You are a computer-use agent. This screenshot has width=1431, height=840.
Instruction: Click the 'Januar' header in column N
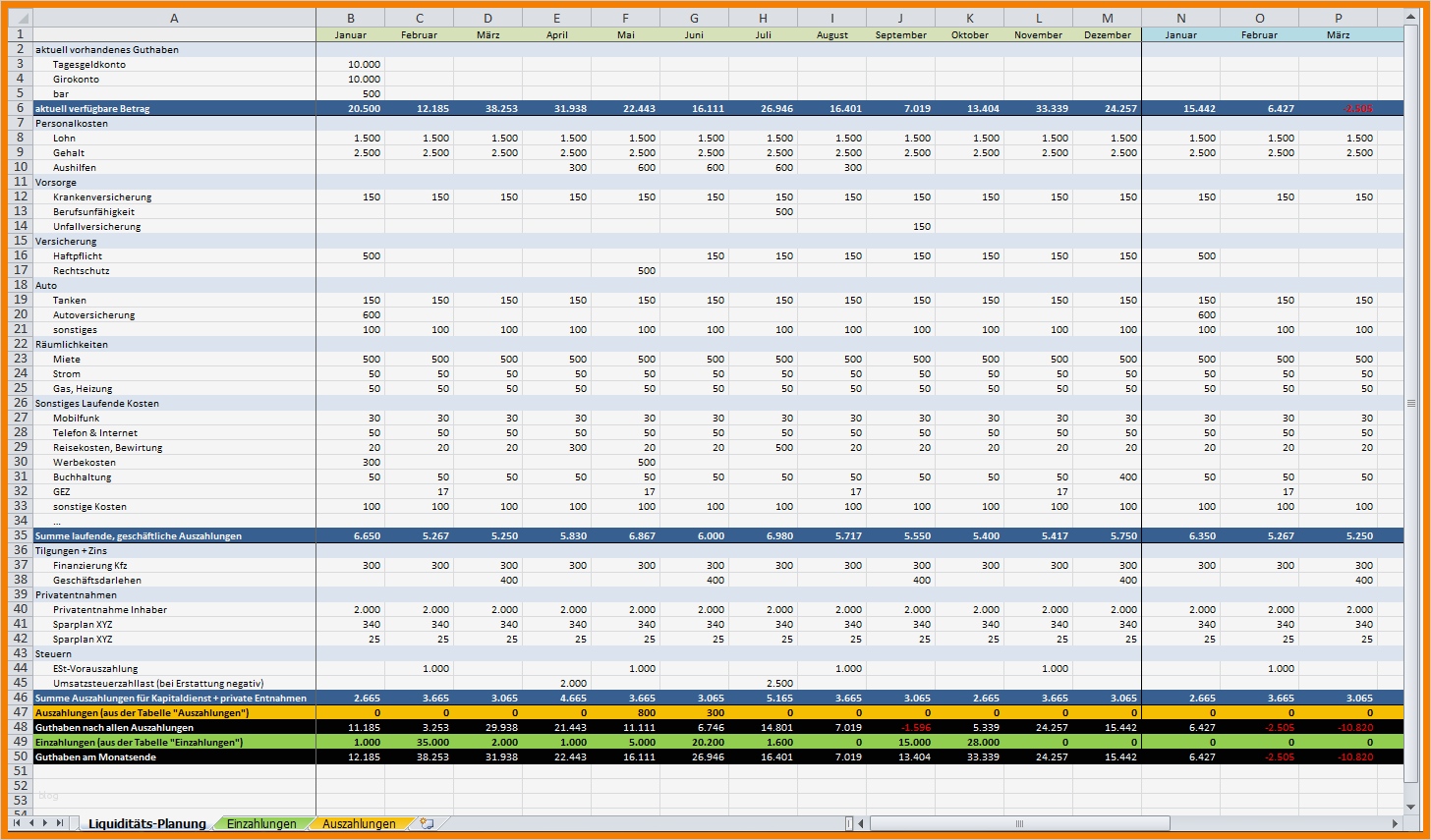coord(1181,34)
